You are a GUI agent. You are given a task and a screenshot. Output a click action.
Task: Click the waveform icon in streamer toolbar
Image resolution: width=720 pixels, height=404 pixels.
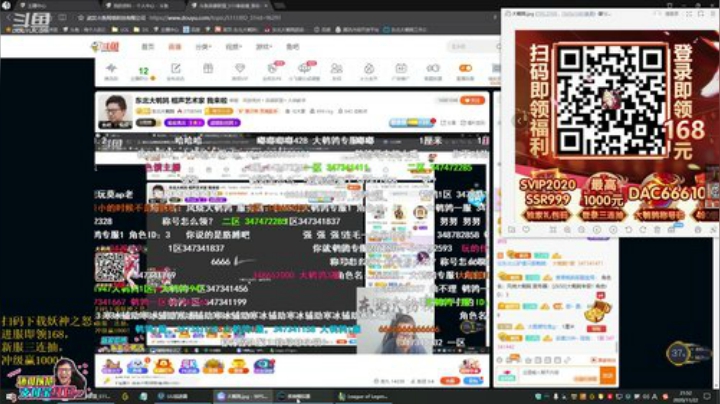pos(111,69)
